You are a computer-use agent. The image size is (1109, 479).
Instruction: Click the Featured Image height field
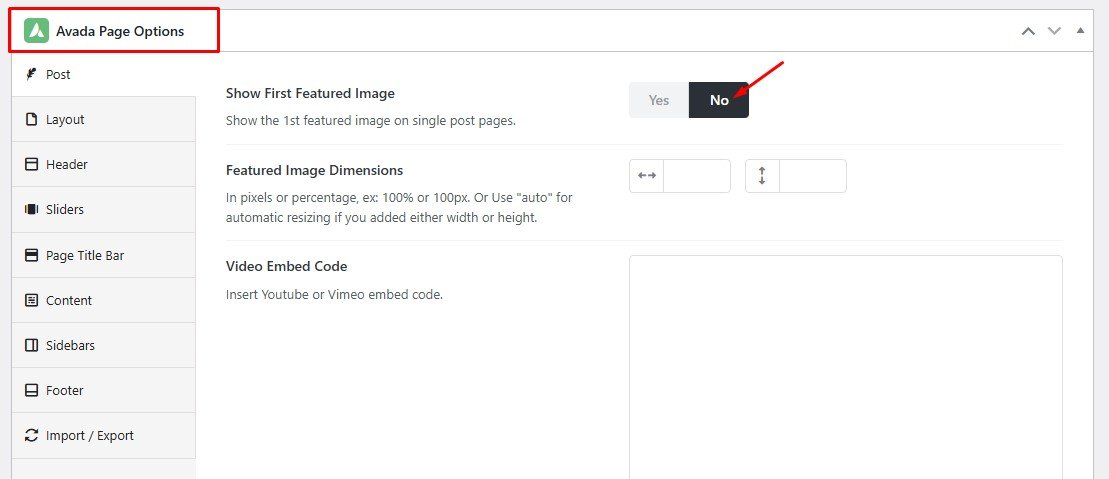[812, 176]
